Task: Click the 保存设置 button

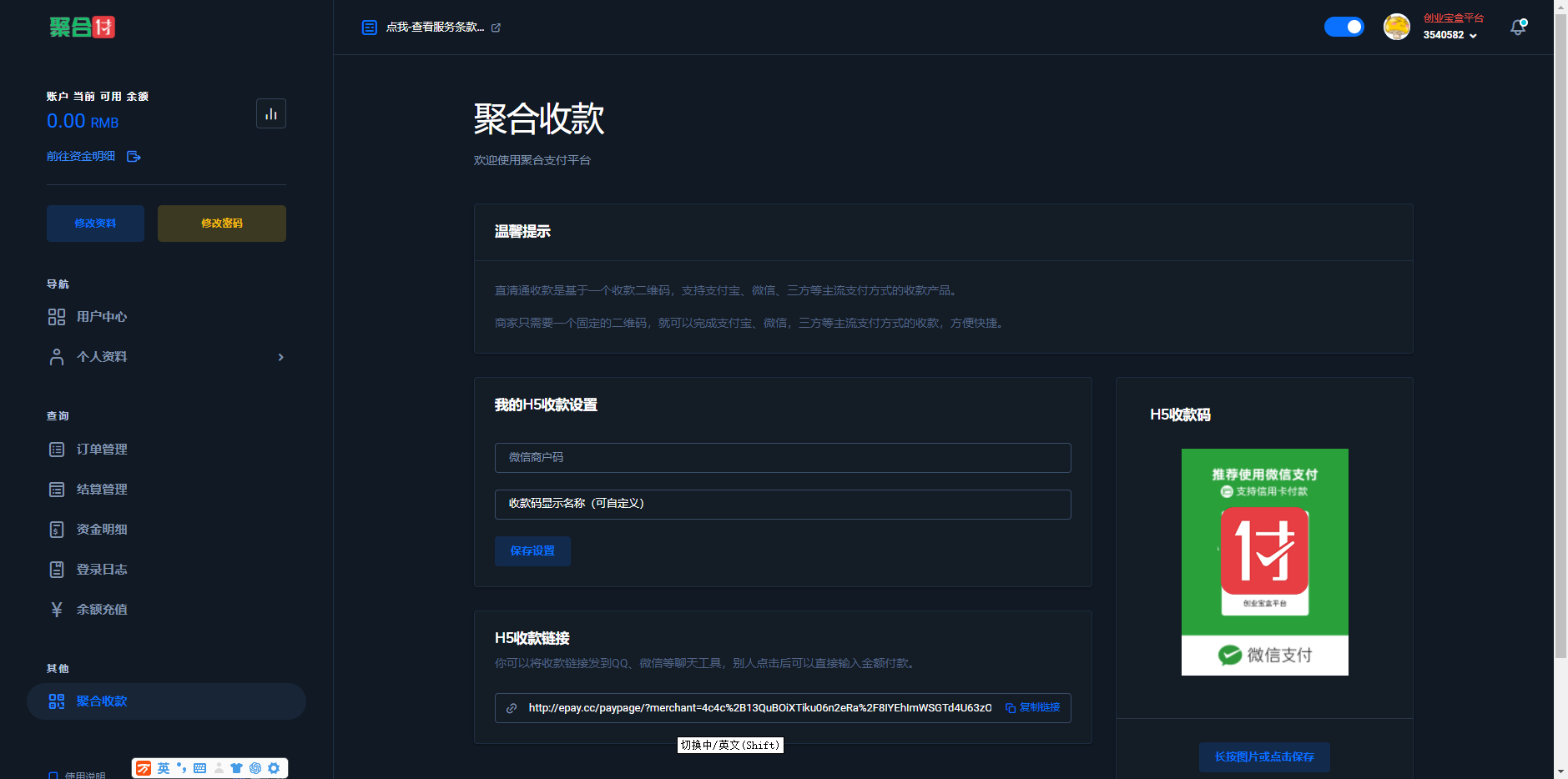Action: pos(532,550)
